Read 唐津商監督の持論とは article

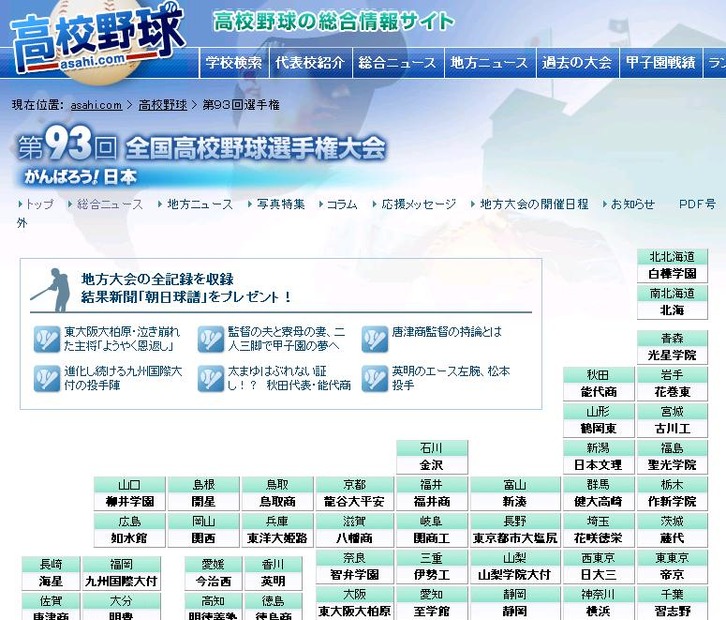click(447, 332)
